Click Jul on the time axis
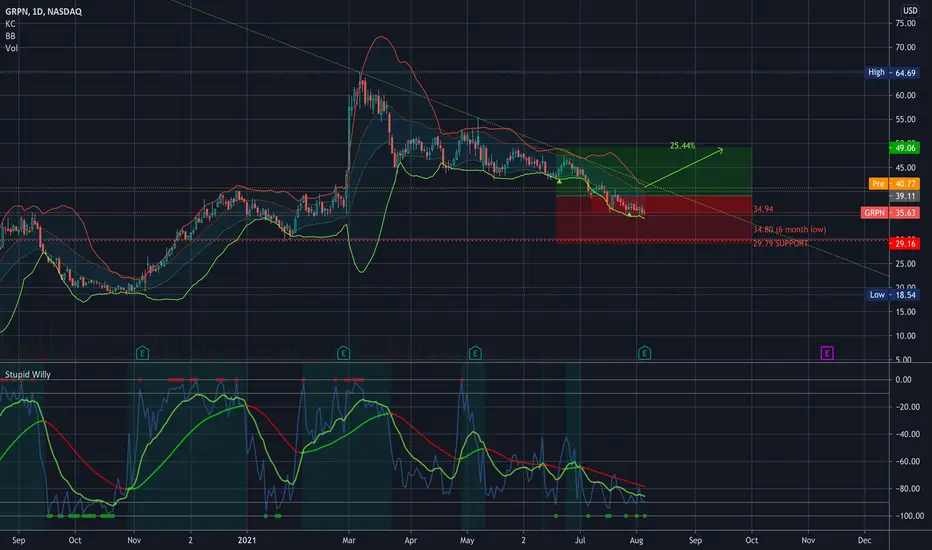 pyautogui.click(x=580, y=540)
